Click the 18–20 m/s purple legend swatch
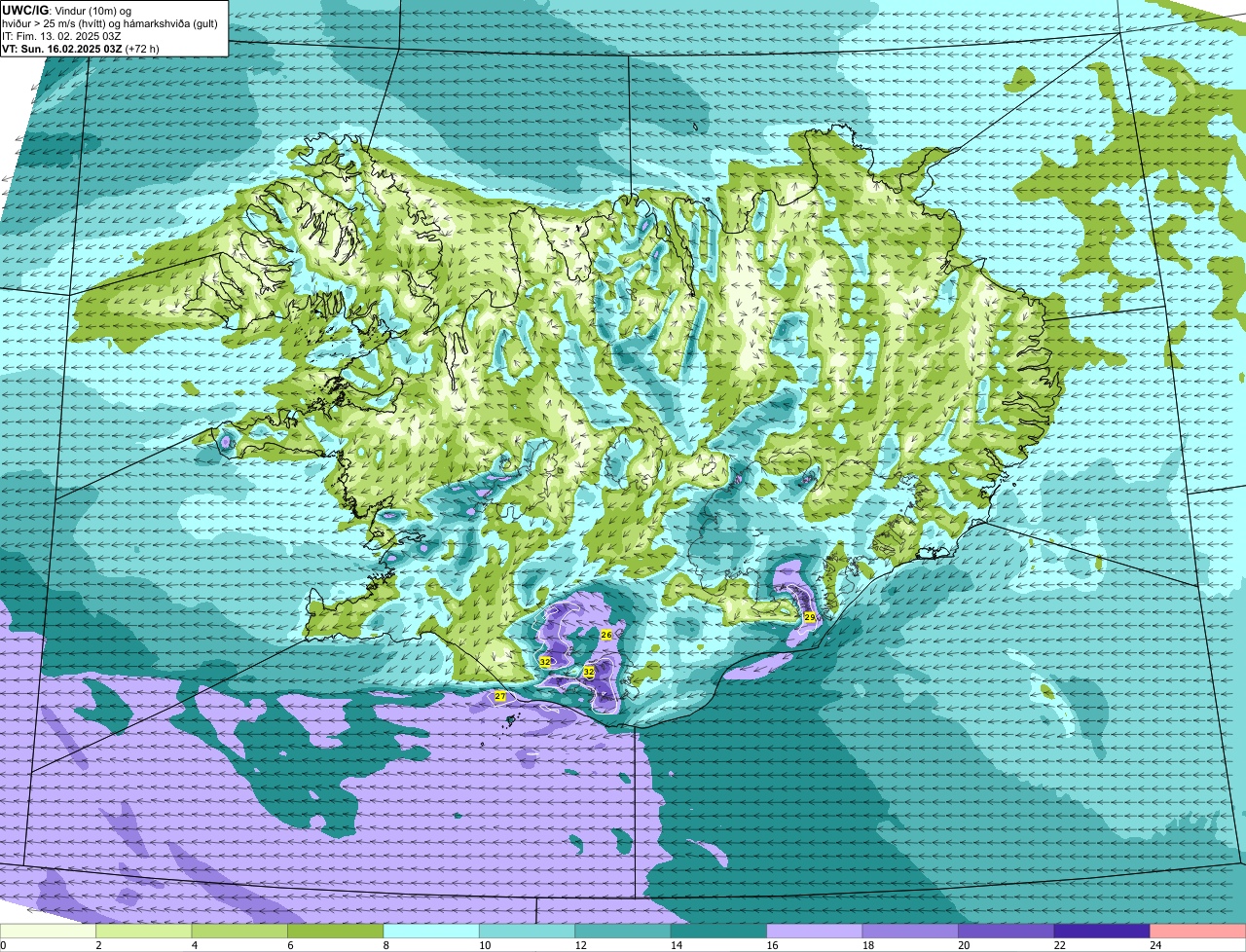 [x=910, y=932]
